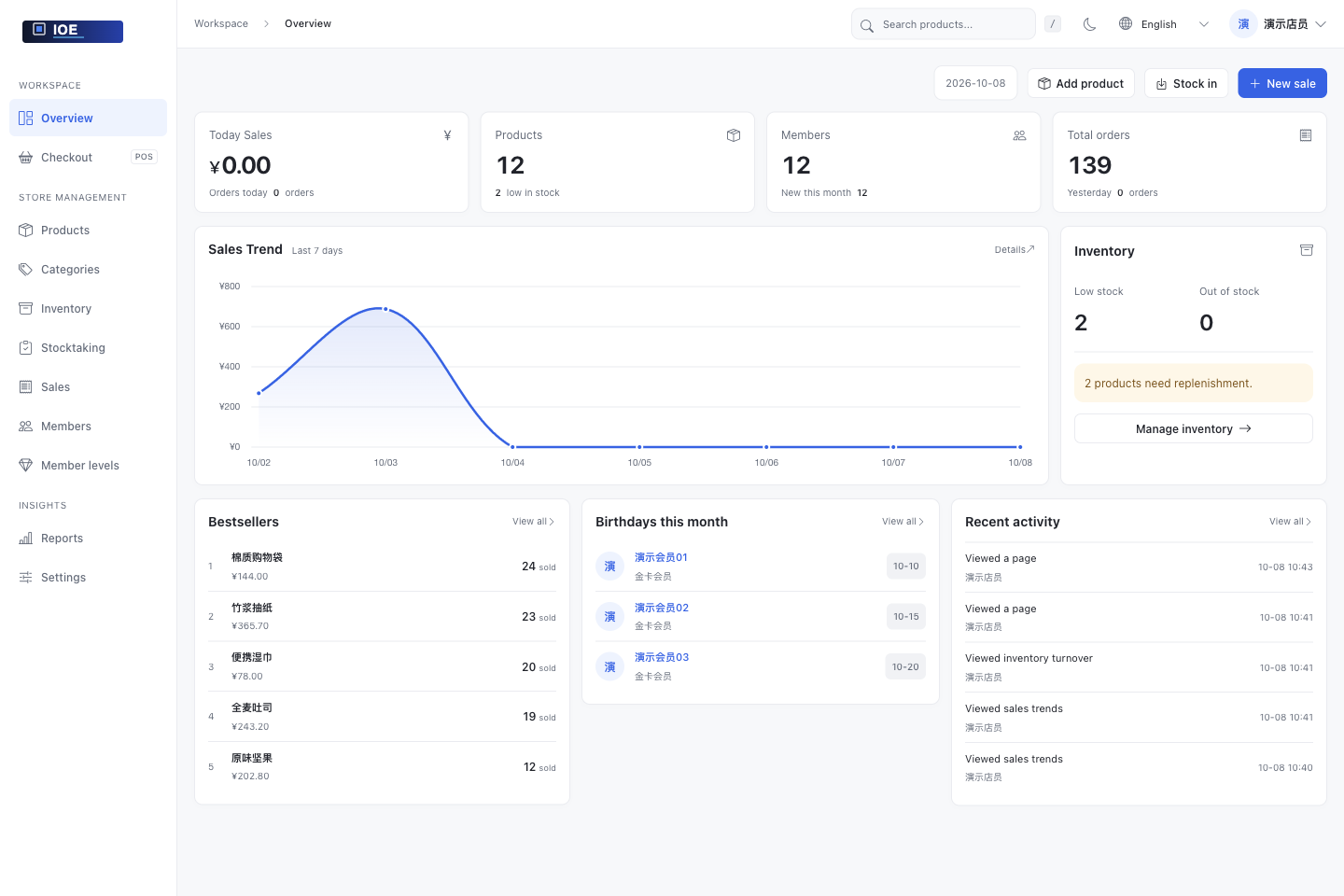The image size is (1344, 896).
Task: Open Checkout in the sidebar
Action: (x=88, y=158)
